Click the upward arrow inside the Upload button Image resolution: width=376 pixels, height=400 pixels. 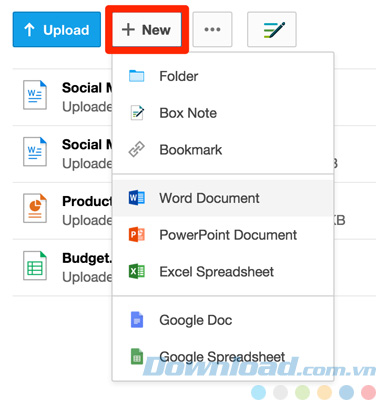tap(29, 30)
